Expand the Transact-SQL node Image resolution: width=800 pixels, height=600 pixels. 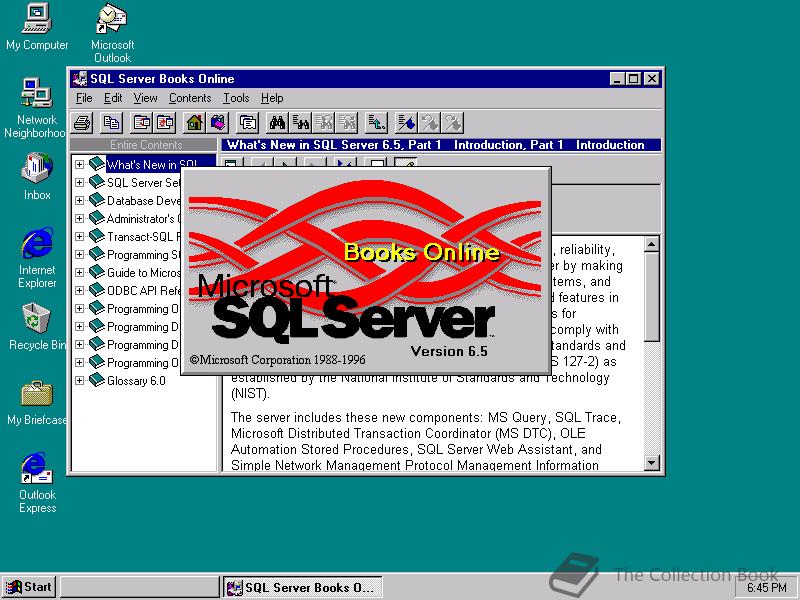pyautogui.click(x=79, y=236)
